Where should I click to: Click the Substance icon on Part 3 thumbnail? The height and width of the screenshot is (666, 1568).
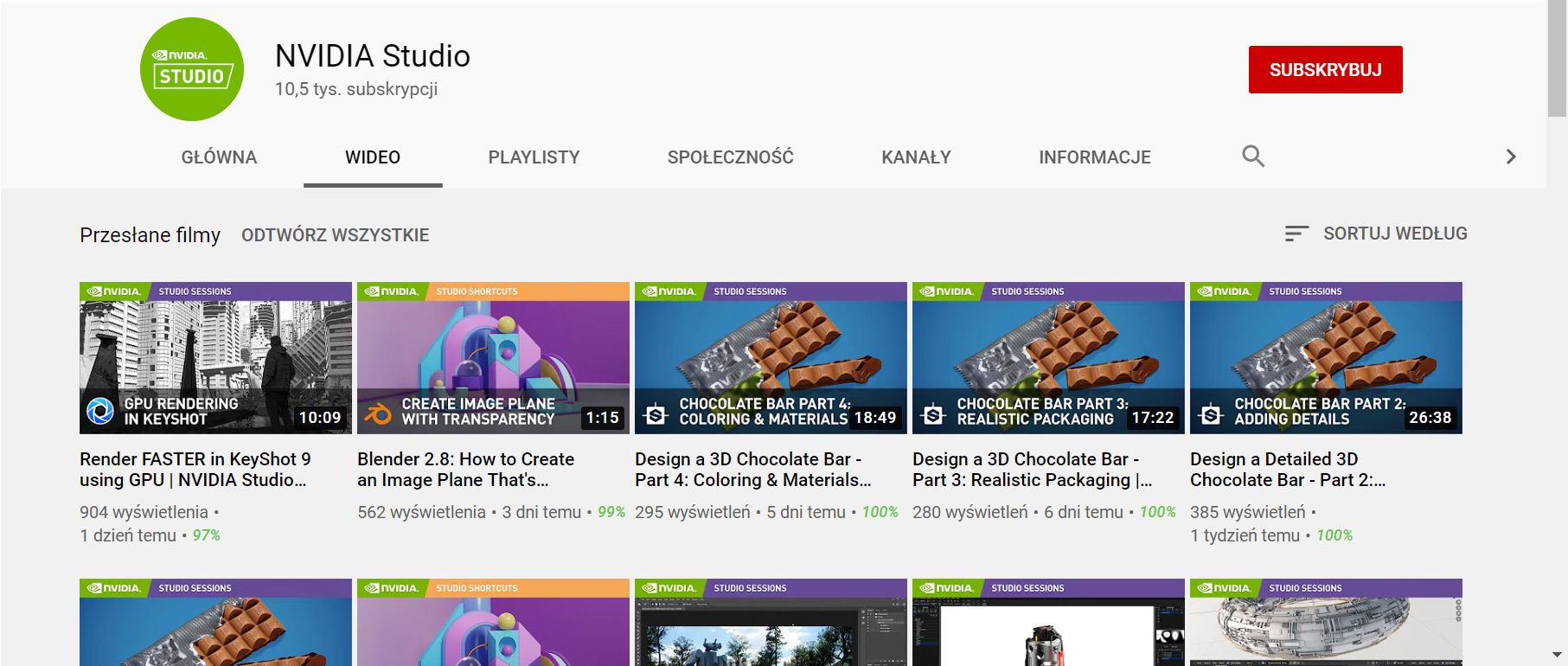933,414
